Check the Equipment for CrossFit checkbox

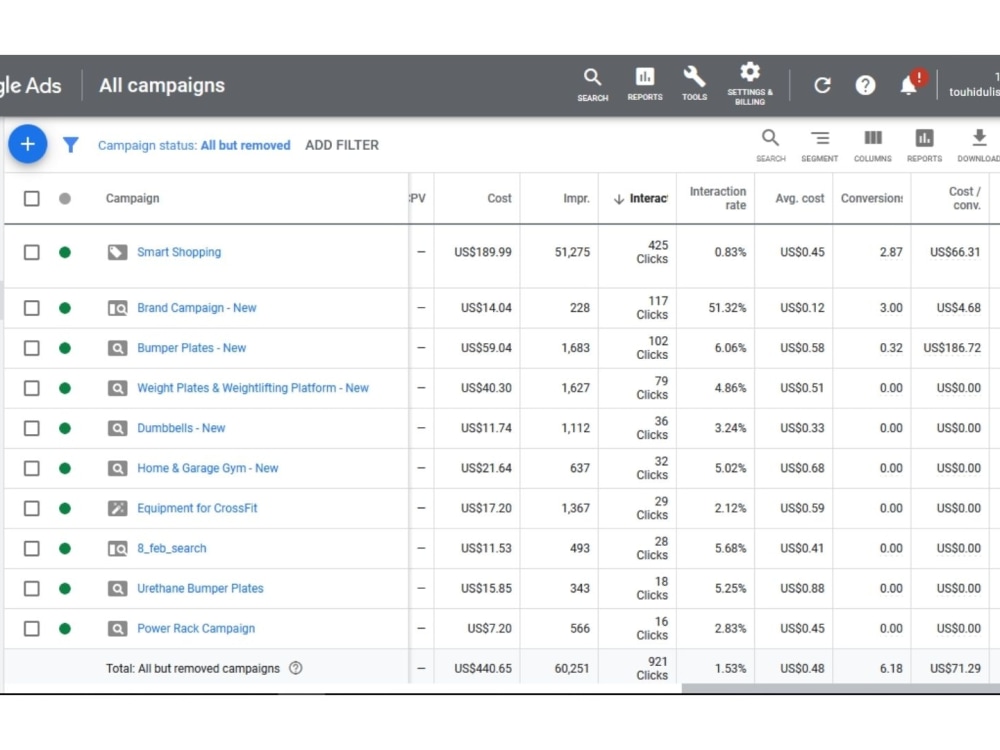point(31,508)
